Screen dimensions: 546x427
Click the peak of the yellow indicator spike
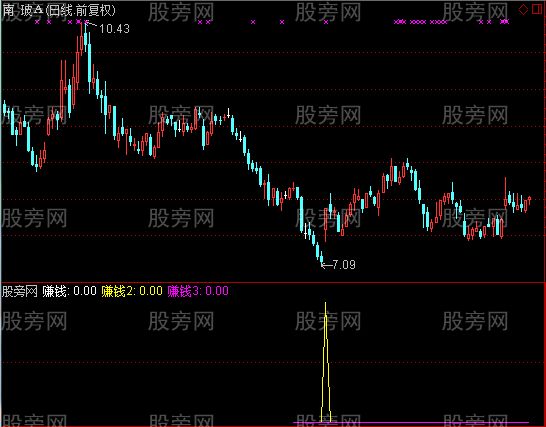pyautogui.click(x=326, y=304)
